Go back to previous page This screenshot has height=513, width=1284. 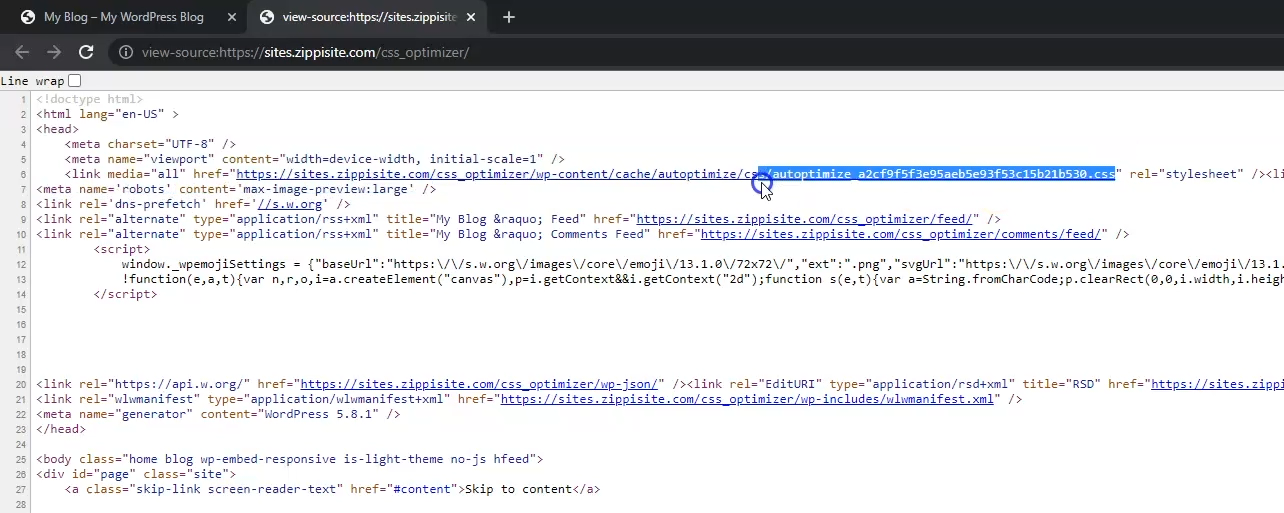(22, 52)
